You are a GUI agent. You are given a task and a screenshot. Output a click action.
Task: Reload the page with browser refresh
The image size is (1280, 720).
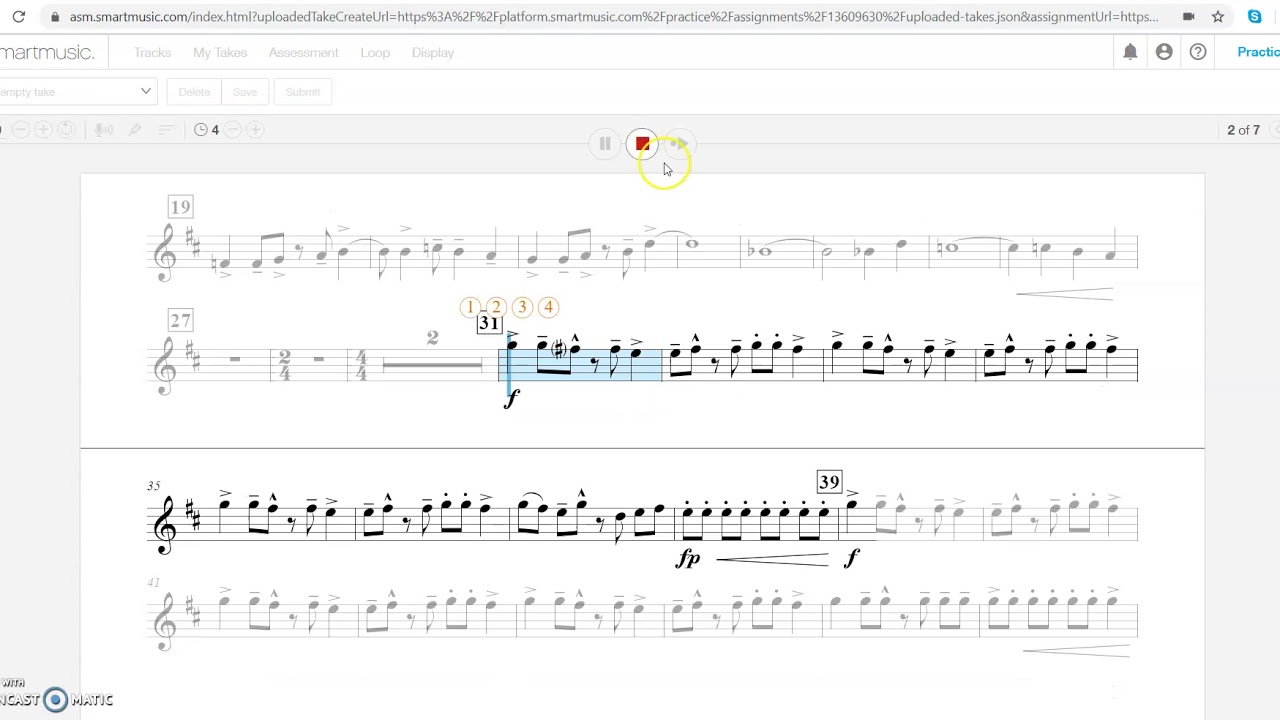(x=18, y=17)
